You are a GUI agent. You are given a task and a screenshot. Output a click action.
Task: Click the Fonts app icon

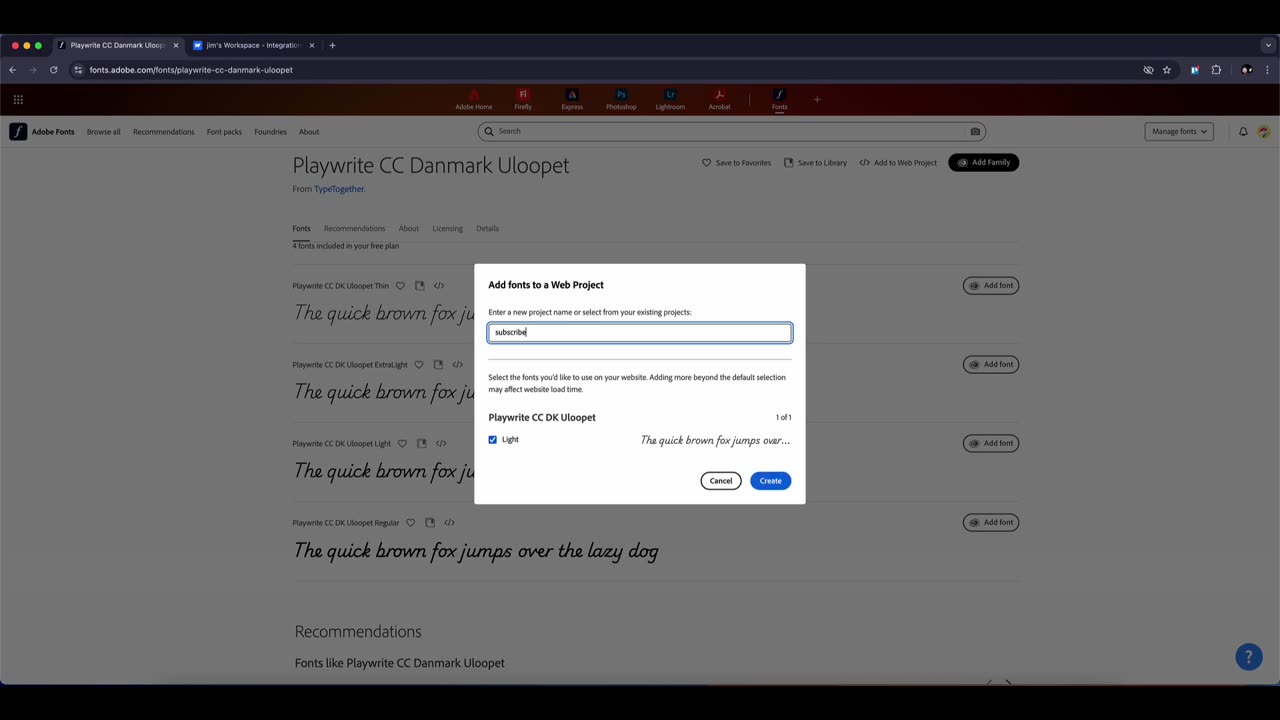coord(779,100)
